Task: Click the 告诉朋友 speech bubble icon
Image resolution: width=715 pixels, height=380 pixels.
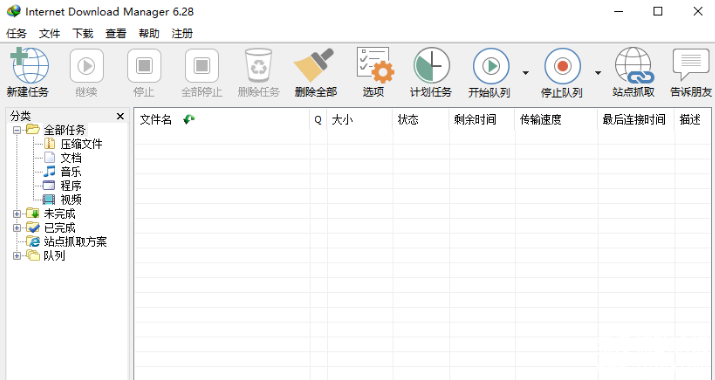Action: tap(691, 65)
